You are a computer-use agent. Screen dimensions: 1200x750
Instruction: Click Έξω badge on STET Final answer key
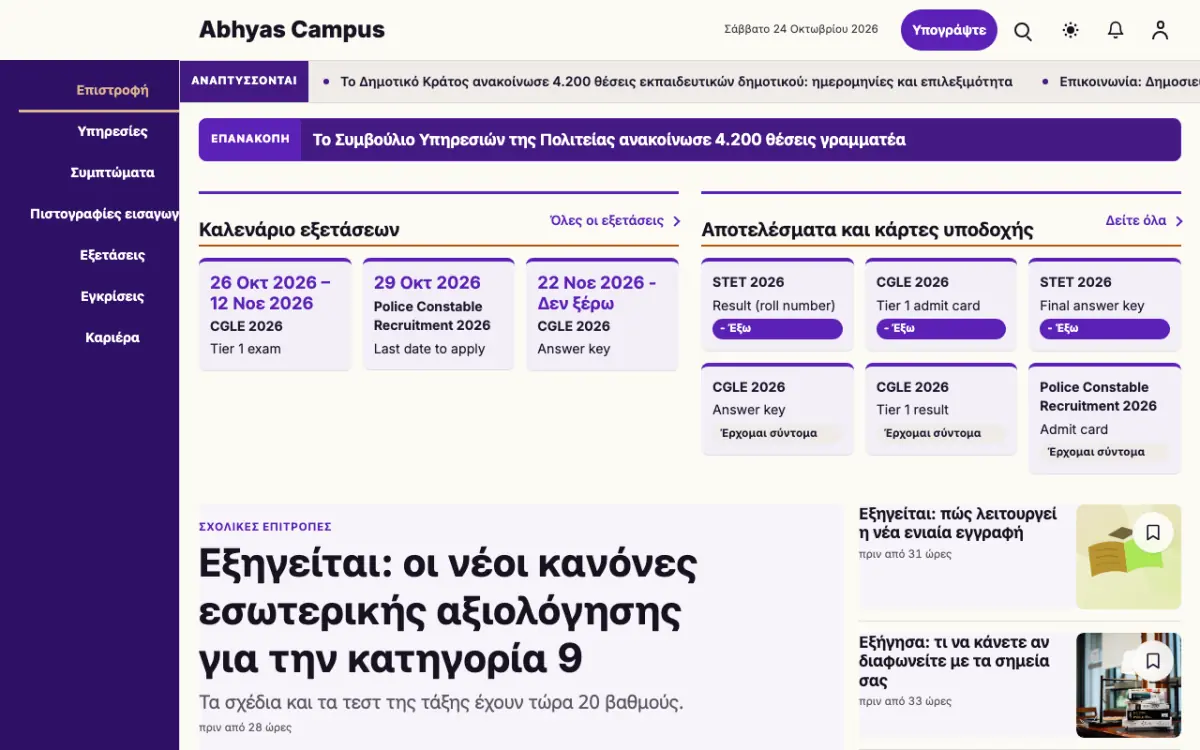(1104, 329)
